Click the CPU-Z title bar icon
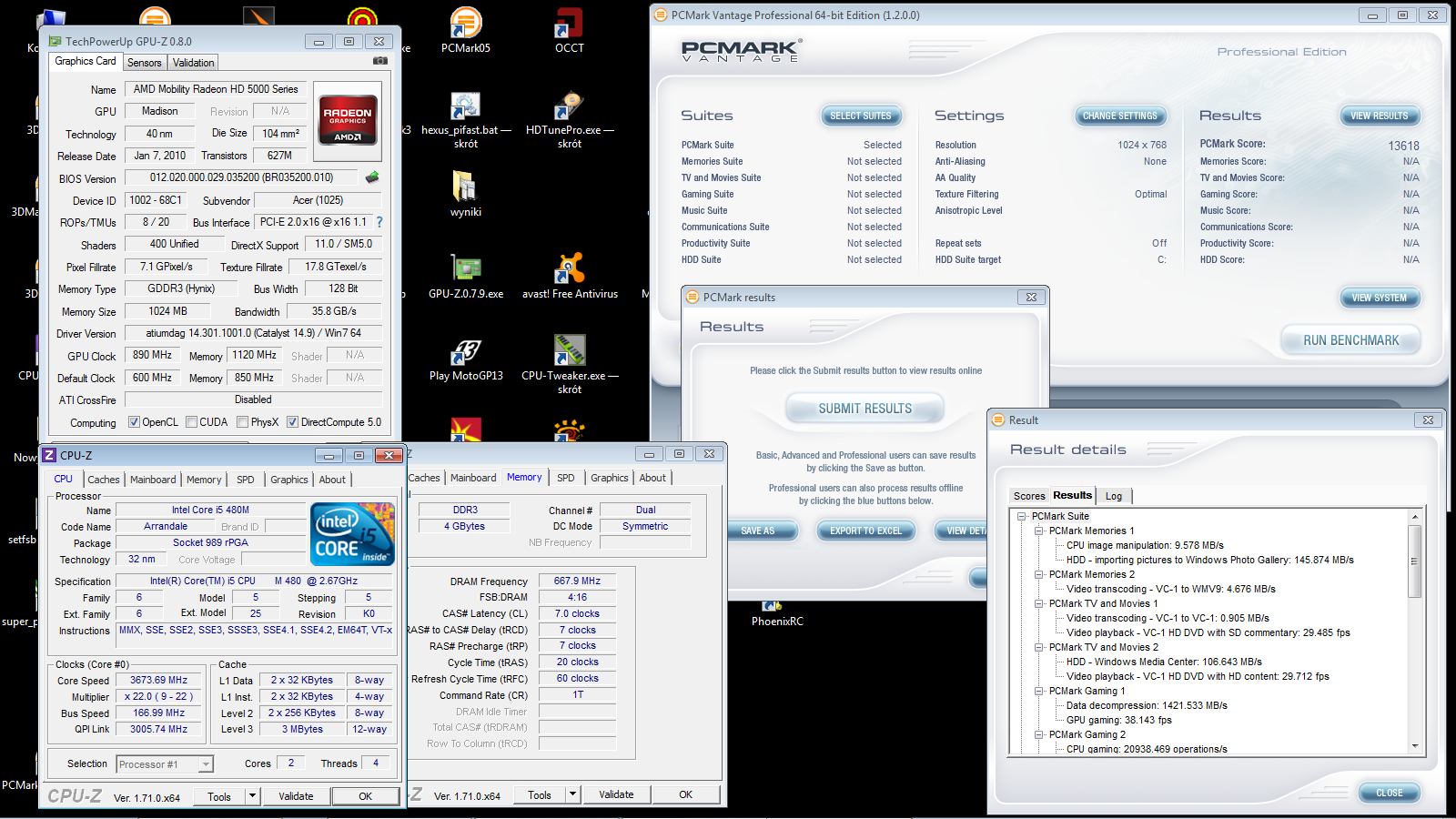The width and height of the screenshot is (1456, 819). [50, 455]
